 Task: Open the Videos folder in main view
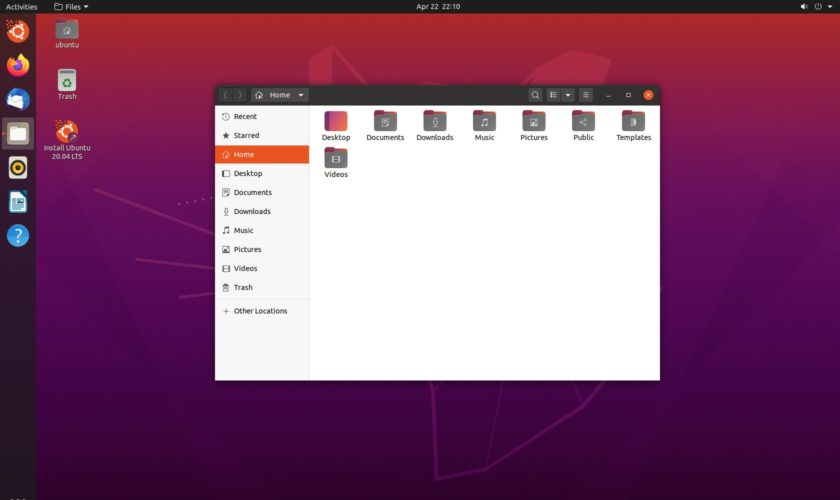[x=336, y=159]
